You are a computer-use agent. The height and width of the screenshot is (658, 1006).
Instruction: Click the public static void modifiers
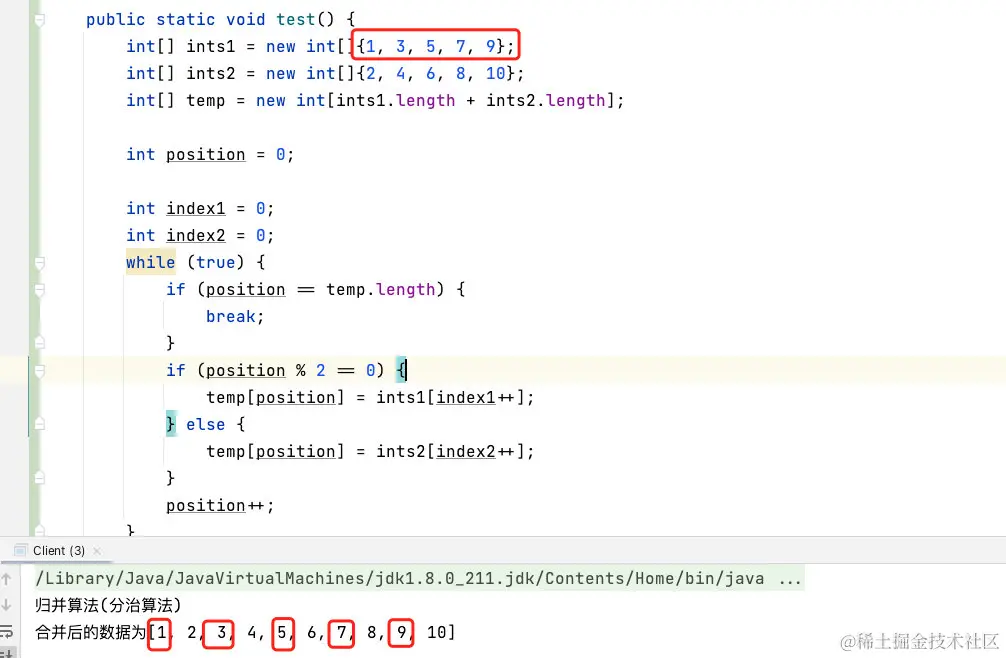click(x=176, y=19)
